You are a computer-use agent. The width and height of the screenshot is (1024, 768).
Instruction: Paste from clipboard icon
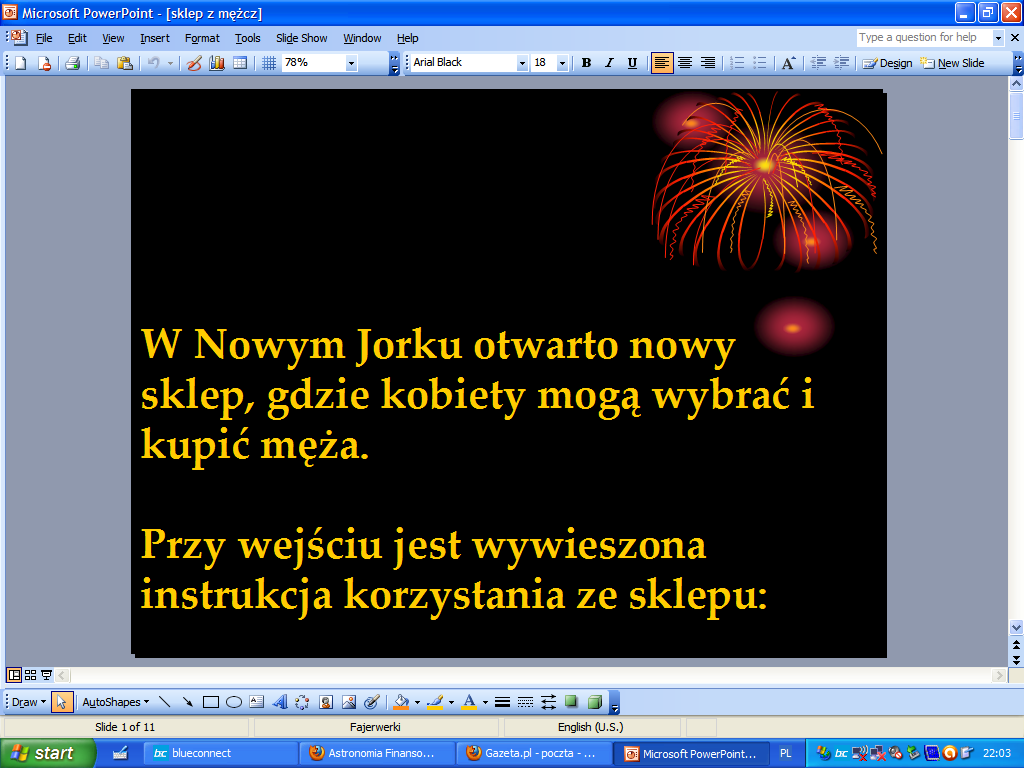click(125, 63)
